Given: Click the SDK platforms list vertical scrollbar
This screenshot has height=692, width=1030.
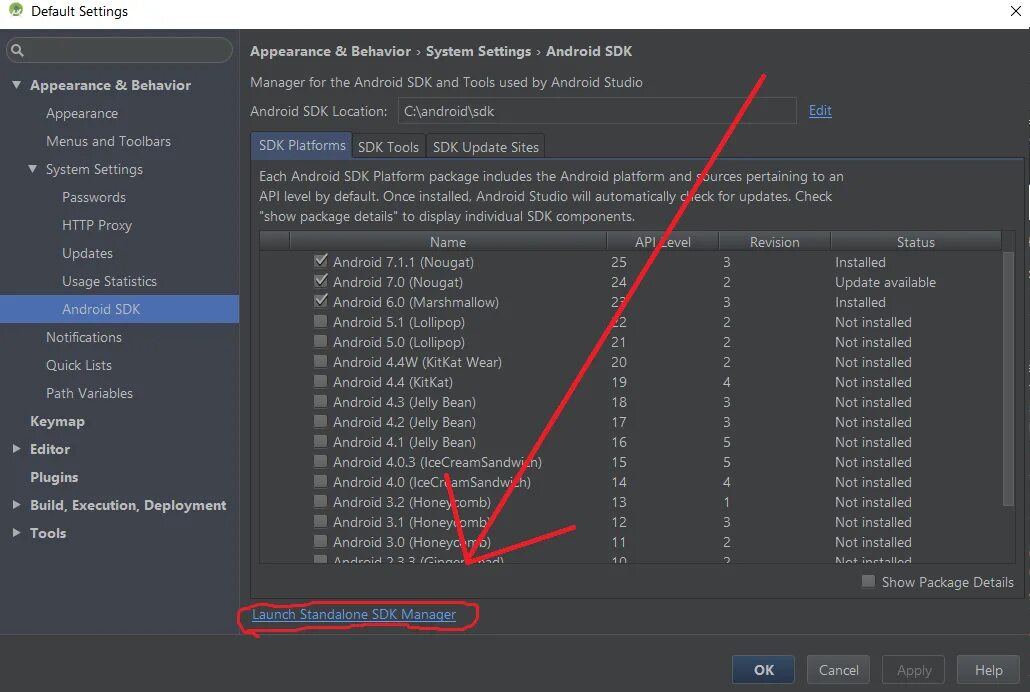Looking at the screenshot, I should (x=1009, y=378).
